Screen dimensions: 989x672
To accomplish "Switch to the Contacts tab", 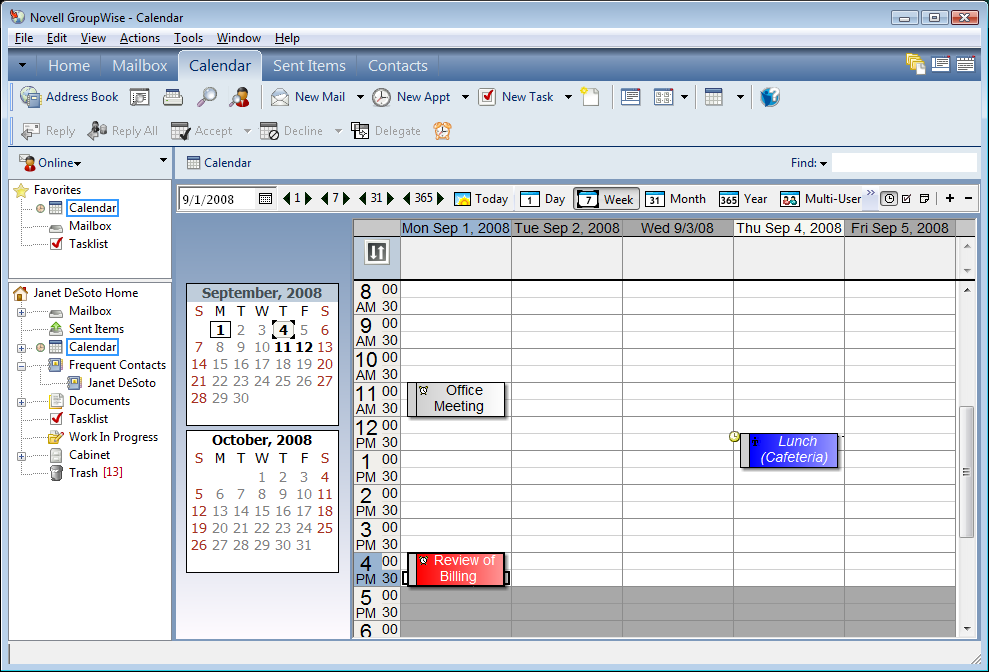I will point(398,66).
